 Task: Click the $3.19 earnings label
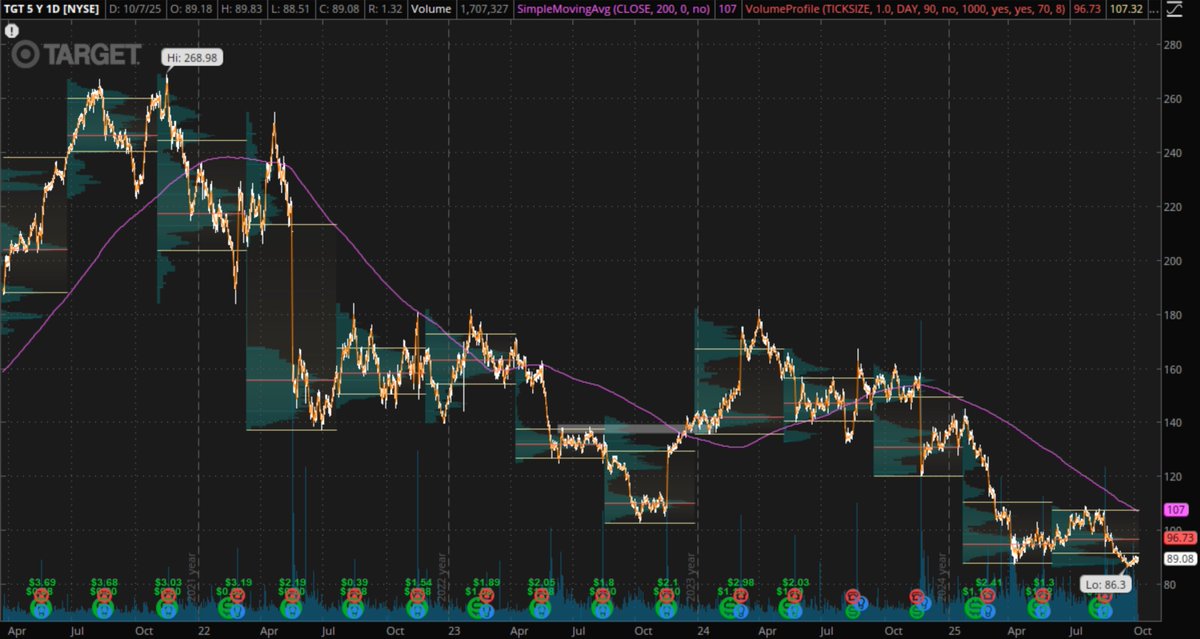pyautogui.click(x=238, y=582)
